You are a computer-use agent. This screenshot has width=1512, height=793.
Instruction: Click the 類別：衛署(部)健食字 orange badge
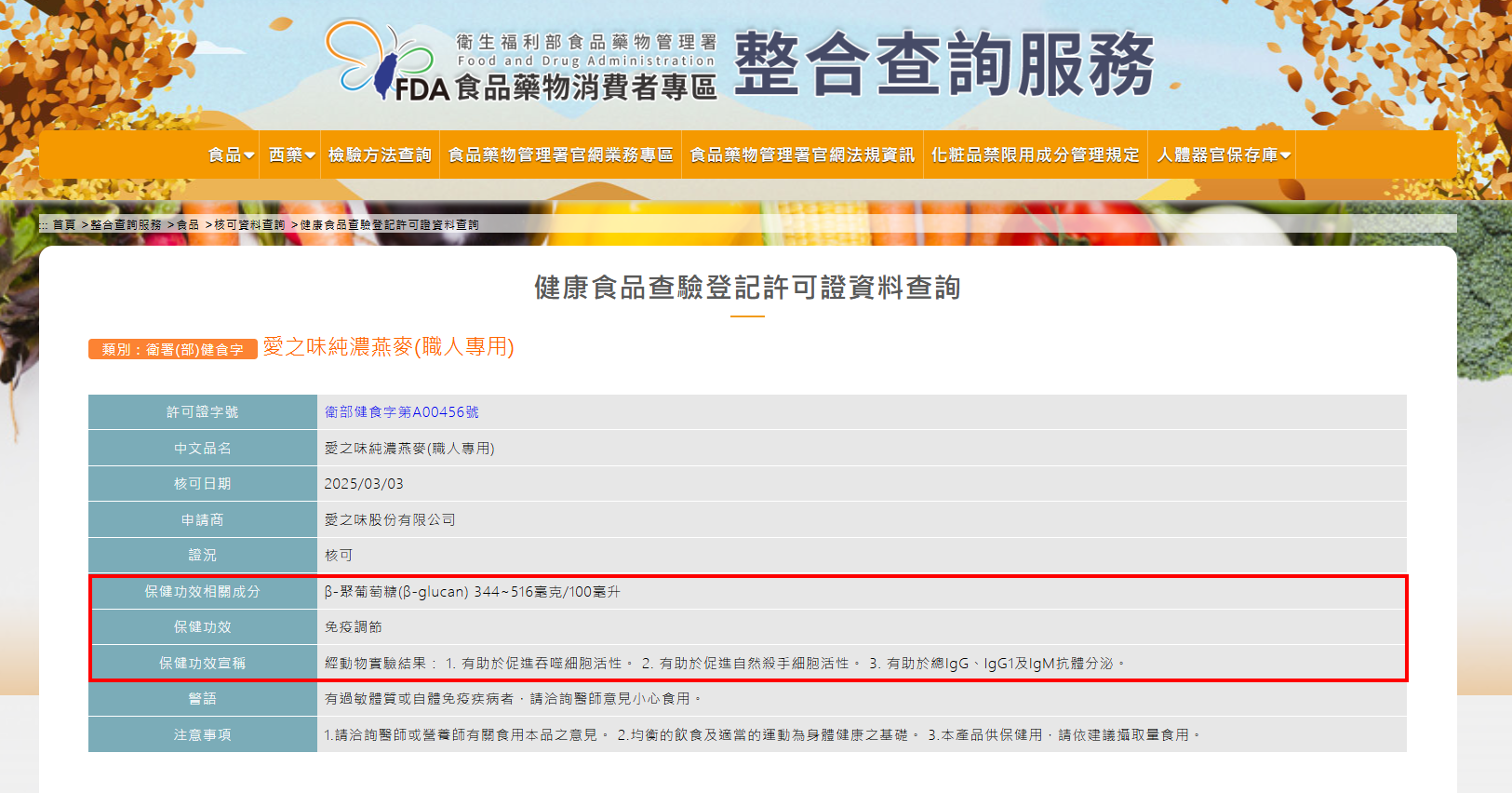tap(173, 349)
